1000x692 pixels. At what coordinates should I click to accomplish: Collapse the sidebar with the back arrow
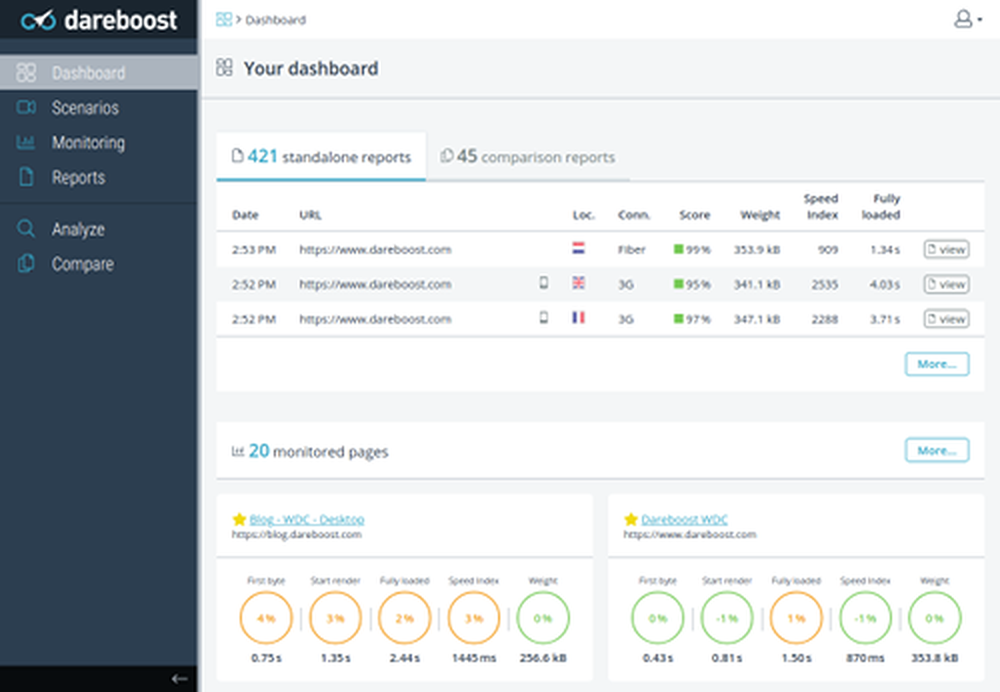tap(181, 678)
